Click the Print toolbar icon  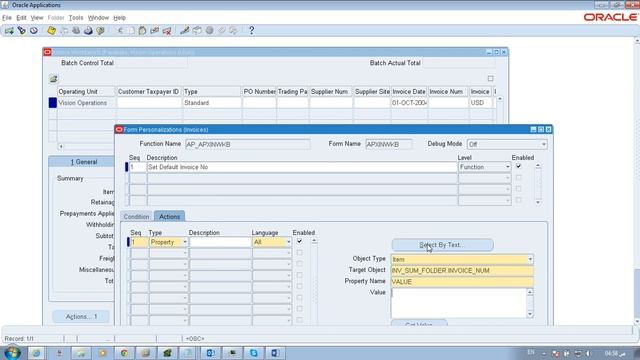[88, 31]
